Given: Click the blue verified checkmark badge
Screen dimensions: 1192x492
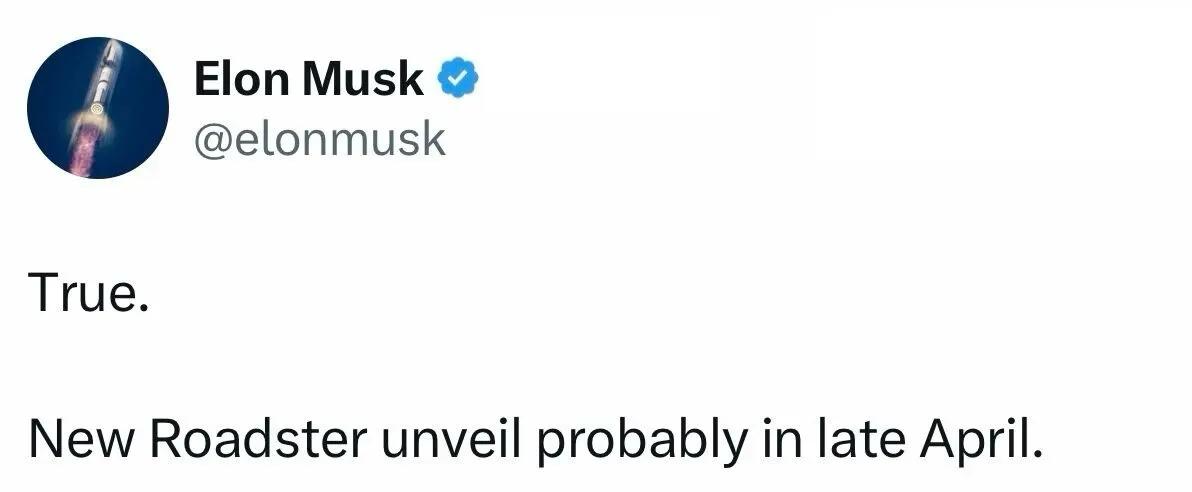Looking at the screenshot, I should 459,78.
